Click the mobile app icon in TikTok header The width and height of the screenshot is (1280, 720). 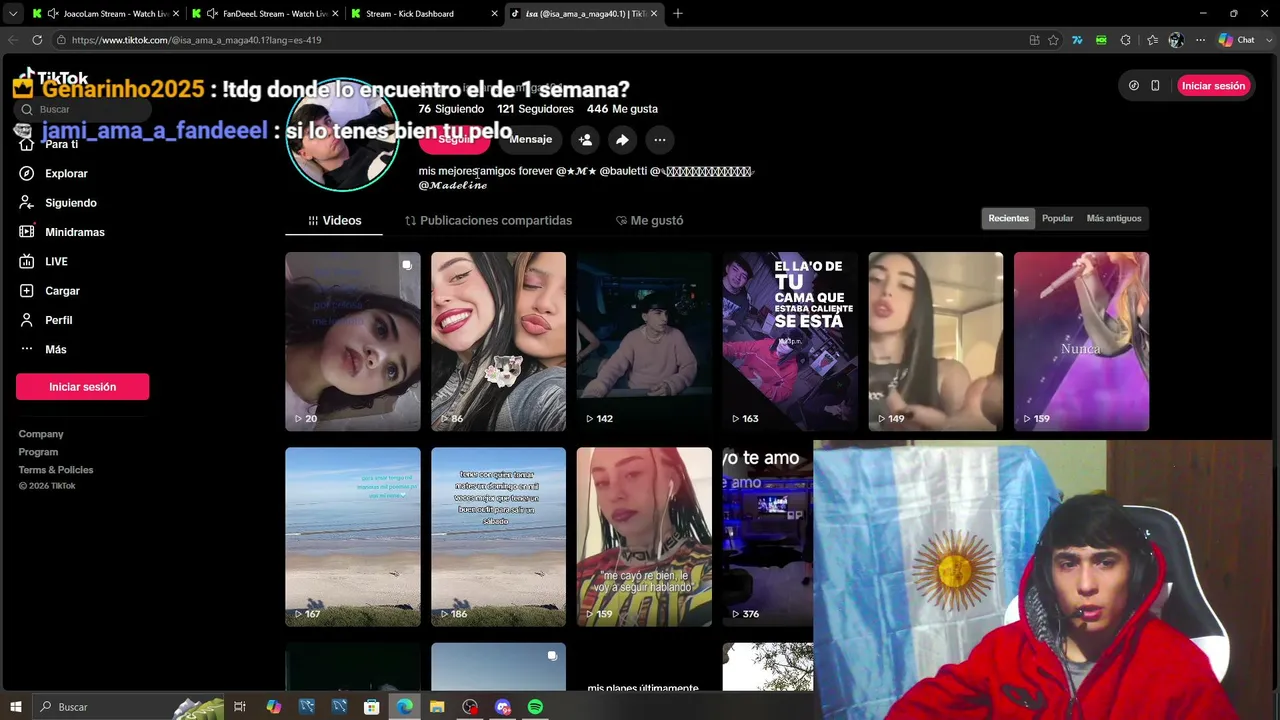(x=1155, y=86)
